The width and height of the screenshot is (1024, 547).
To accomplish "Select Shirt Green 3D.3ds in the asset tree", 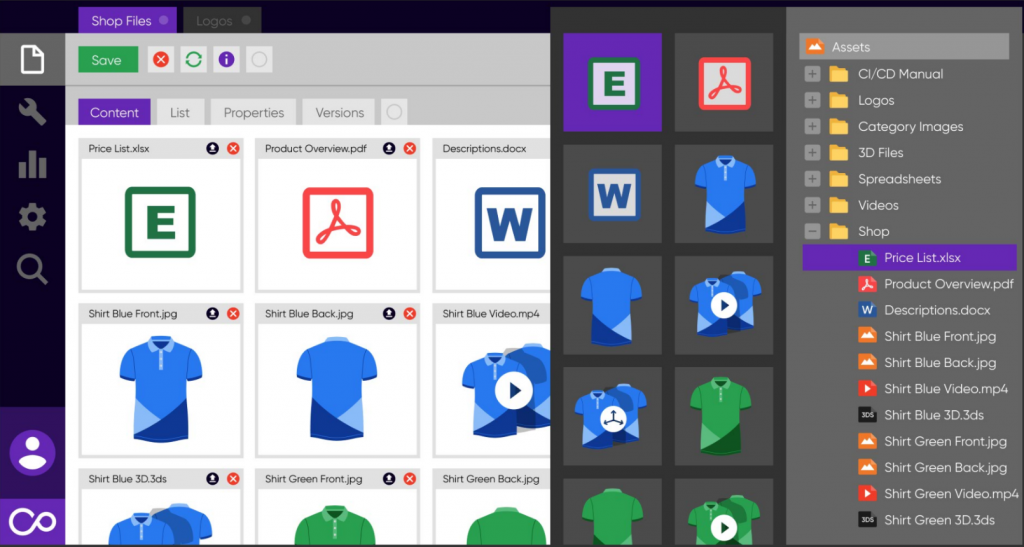I will (x=926, y=520).
